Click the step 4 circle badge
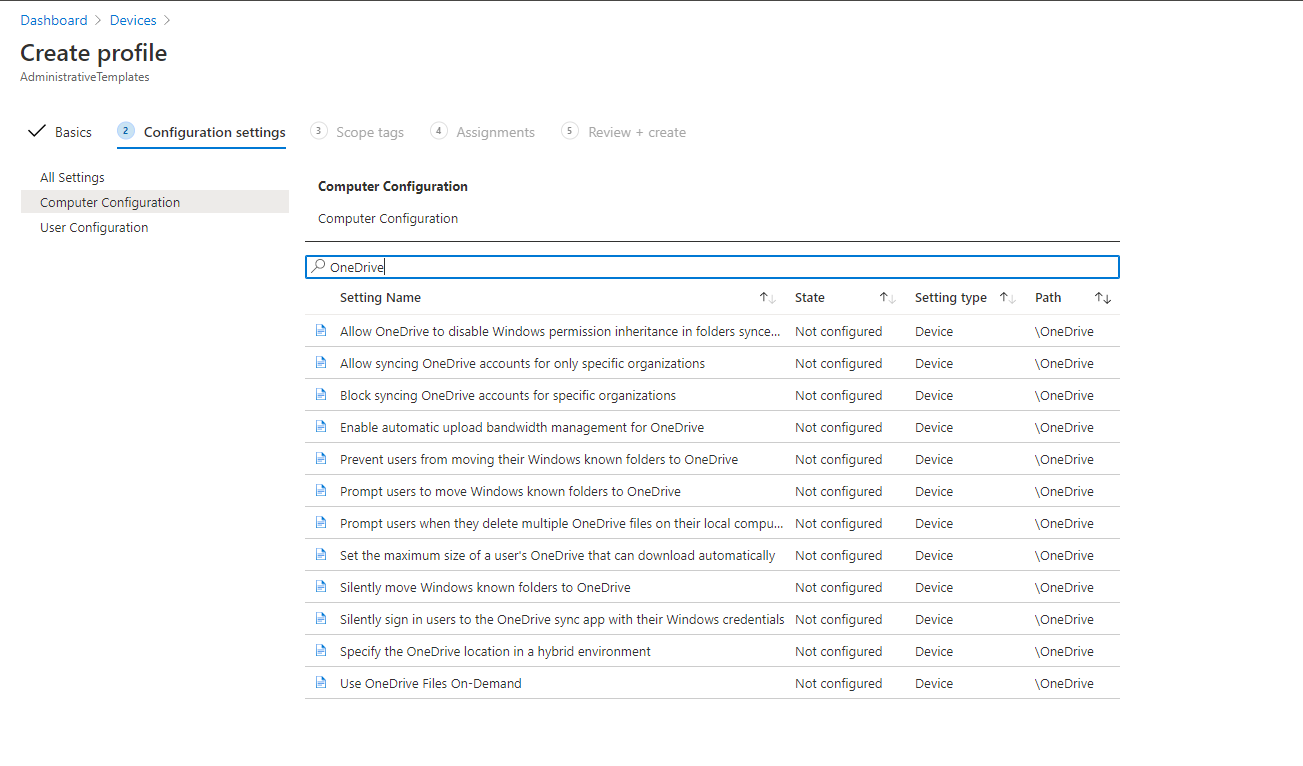 click(x=438, y=131)
